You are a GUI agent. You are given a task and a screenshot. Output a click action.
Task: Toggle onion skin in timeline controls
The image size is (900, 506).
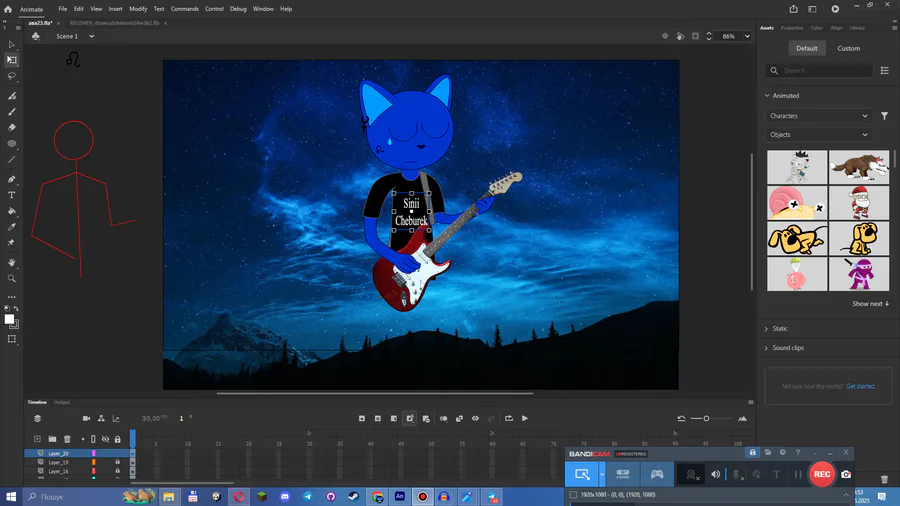point(444,418)
